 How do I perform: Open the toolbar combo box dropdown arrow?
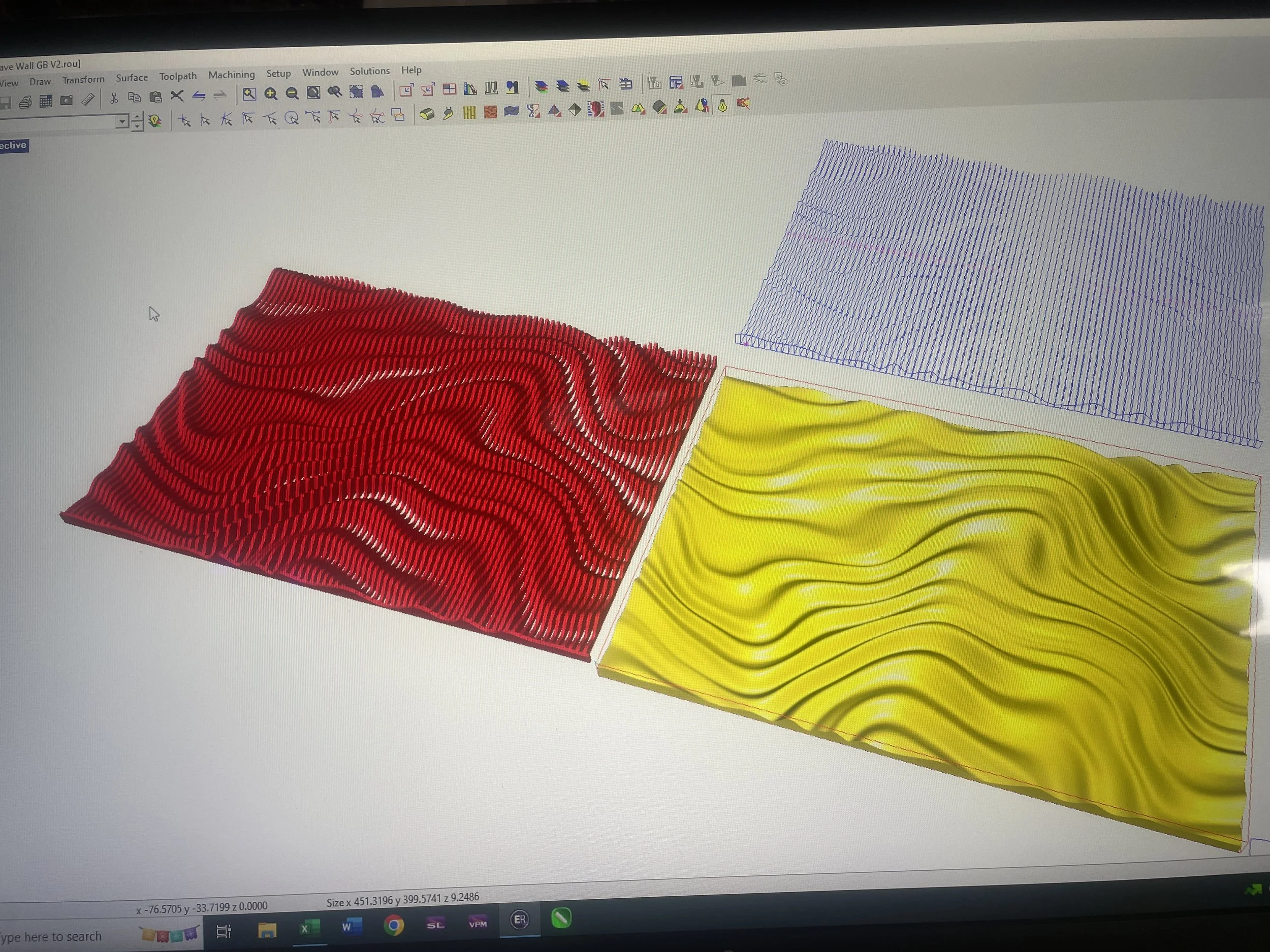click(121, 122)
